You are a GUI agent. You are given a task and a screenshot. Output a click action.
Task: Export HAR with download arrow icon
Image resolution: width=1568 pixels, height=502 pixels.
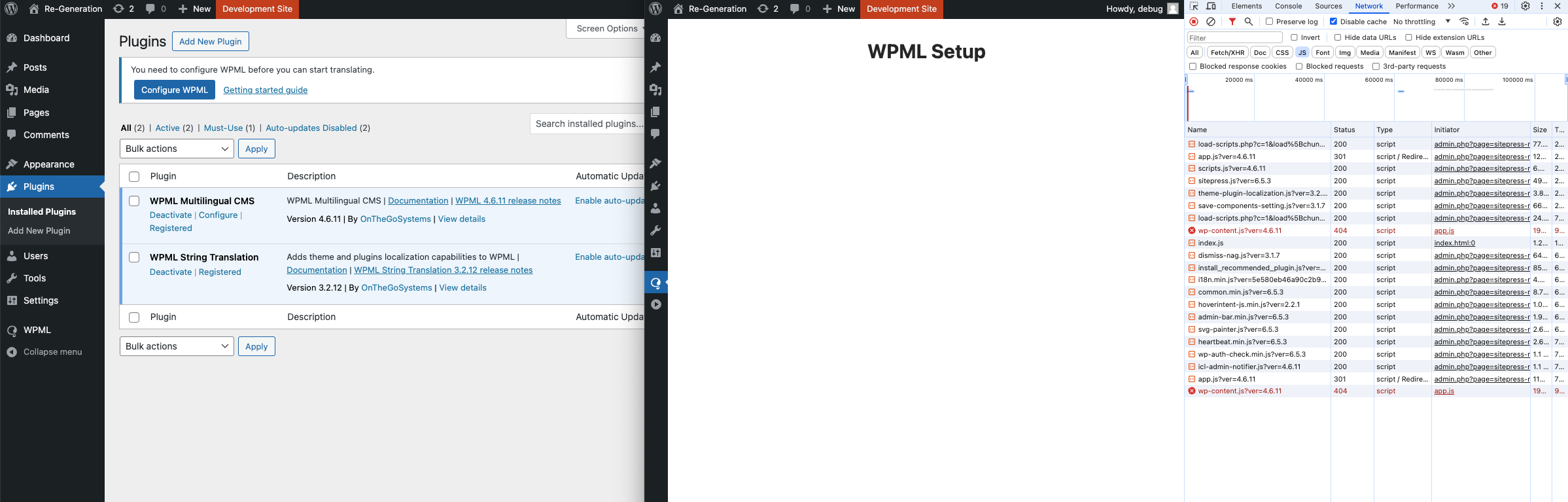pyautogui.click(x=1502, y=22)
